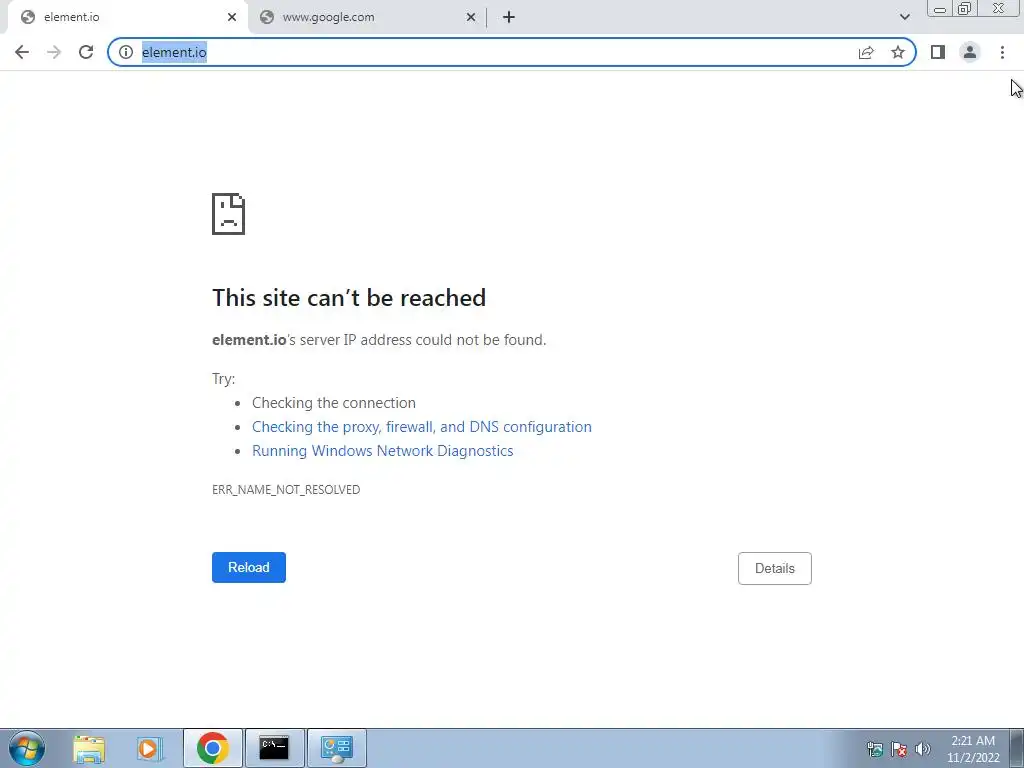This screenshot has width=1024, height=768.
Task: Open the Windows Start menu
Action: 27,748
